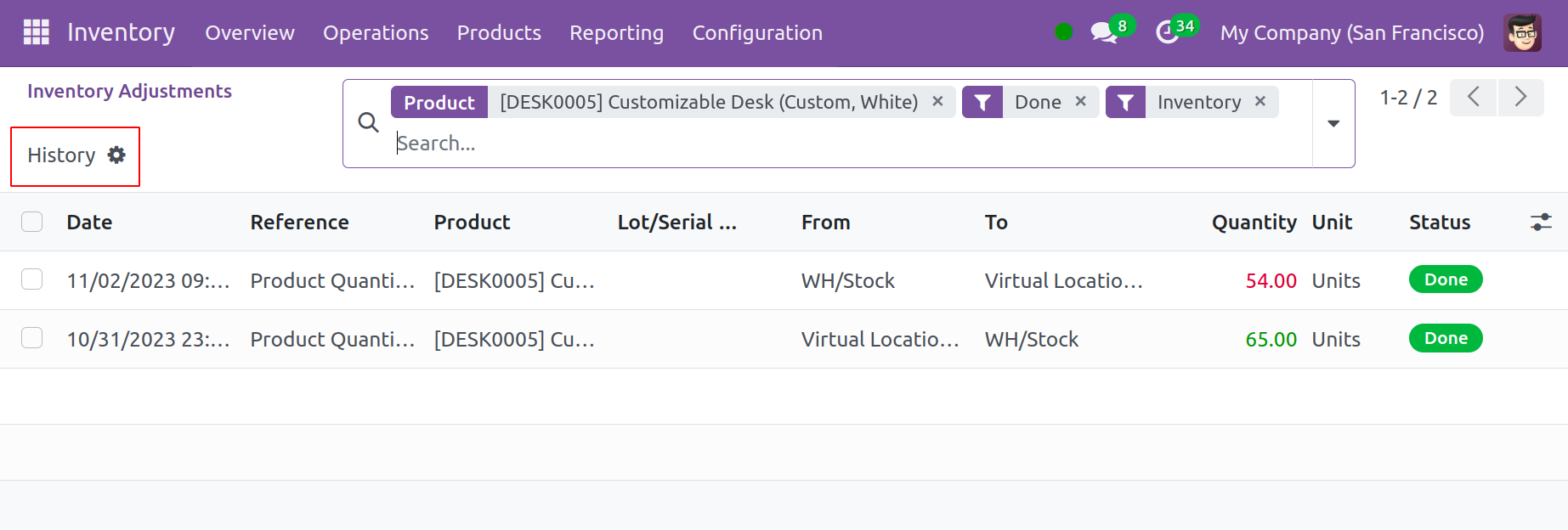Remove the Inventory filter facet

1260,102
